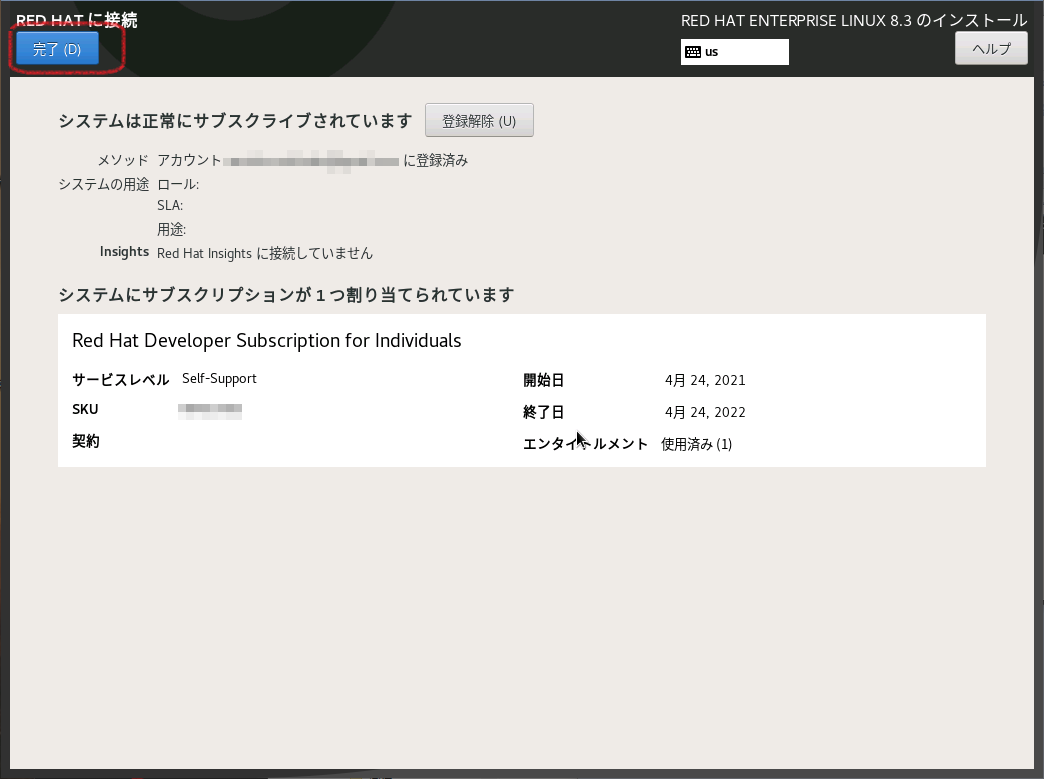Click the start date 4月 24, 2021
This screenshot has height=779, width=1044.
coord(704,380)
